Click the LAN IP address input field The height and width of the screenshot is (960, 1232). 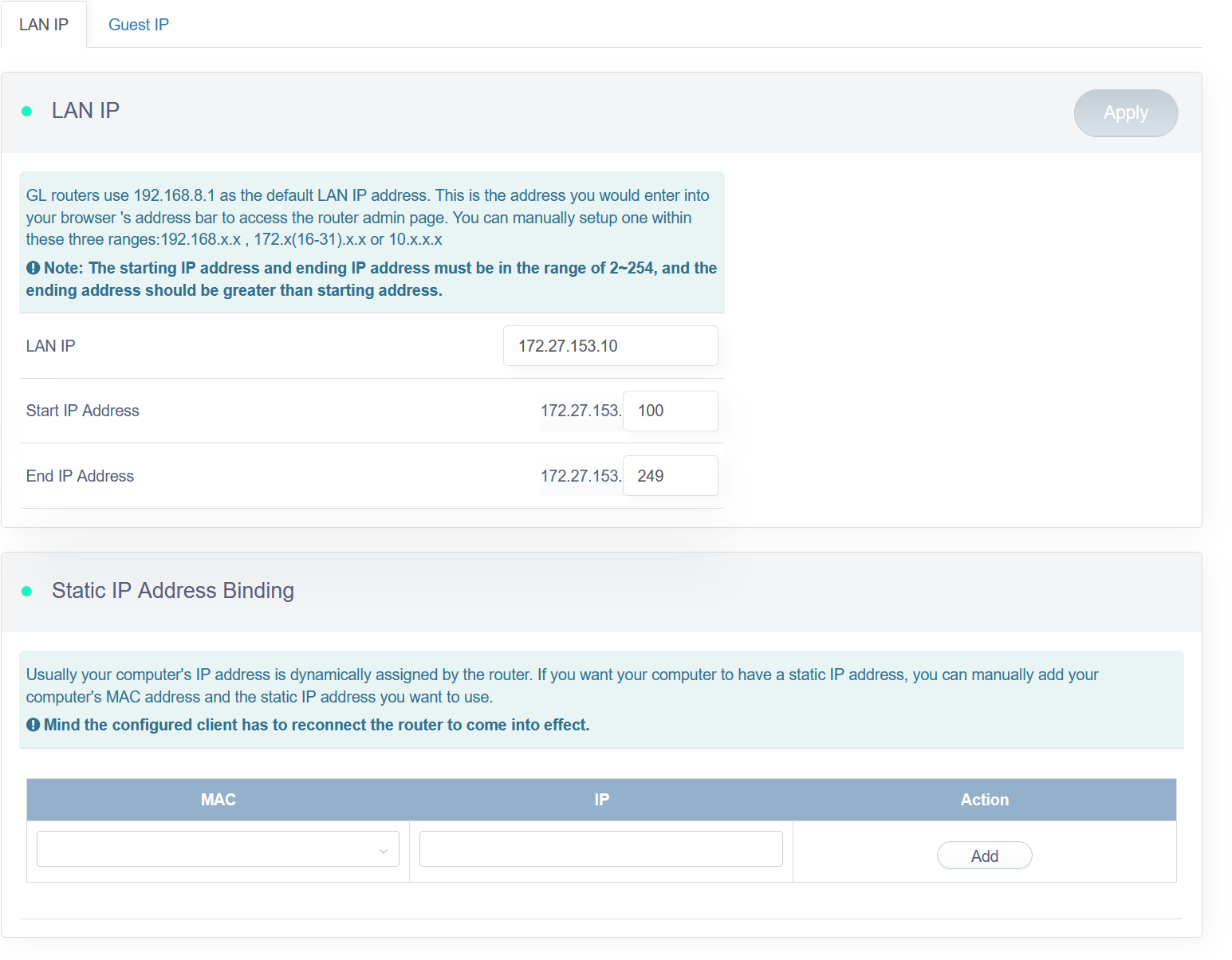(610, 345)
